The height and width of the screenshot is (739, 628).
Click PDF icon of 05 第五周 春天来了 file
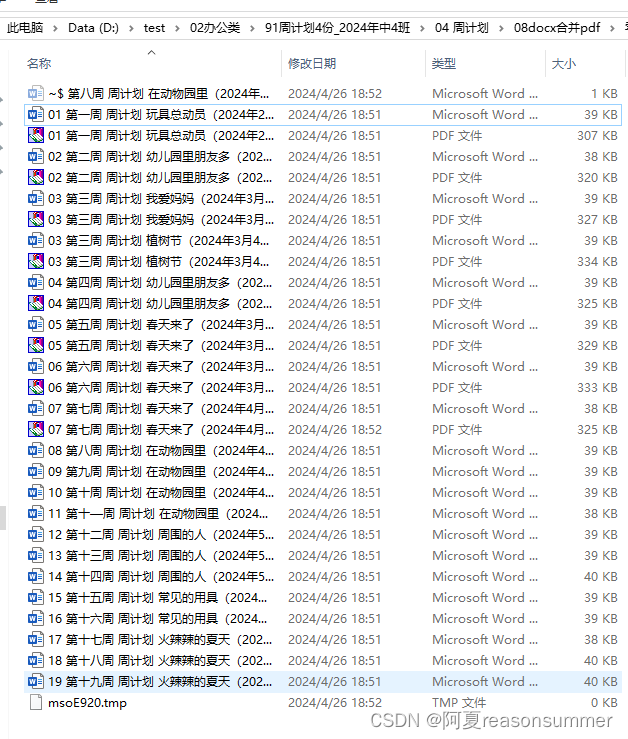click(36, 345)
